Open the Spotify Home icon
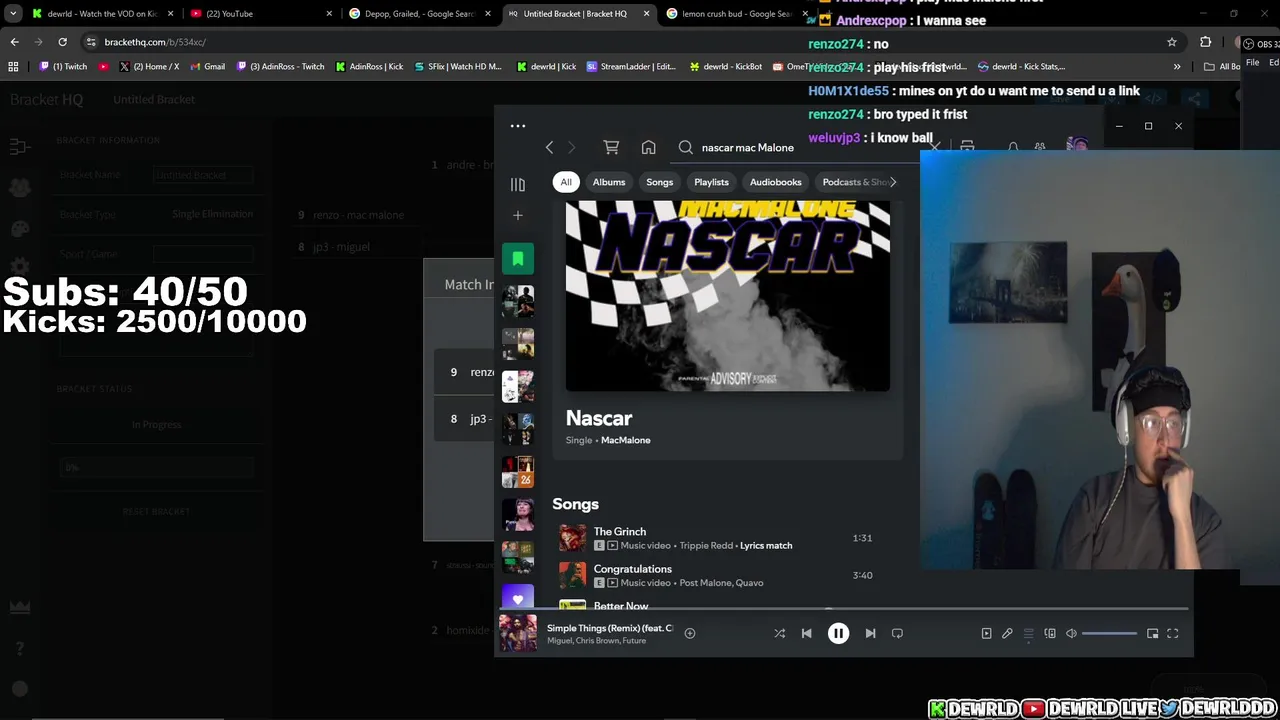 (x=648, y=147)
